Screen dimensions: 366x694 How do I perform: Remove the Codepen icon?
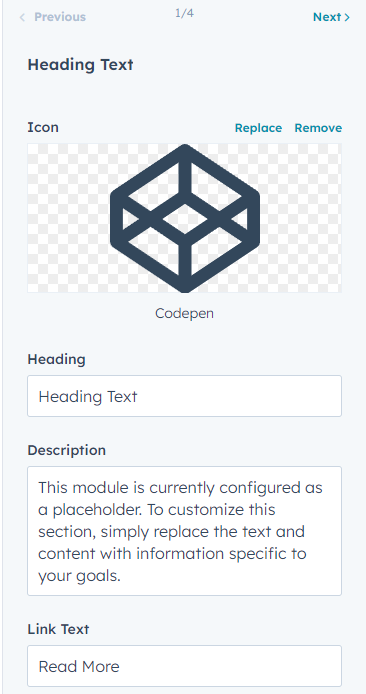point(318,128)
